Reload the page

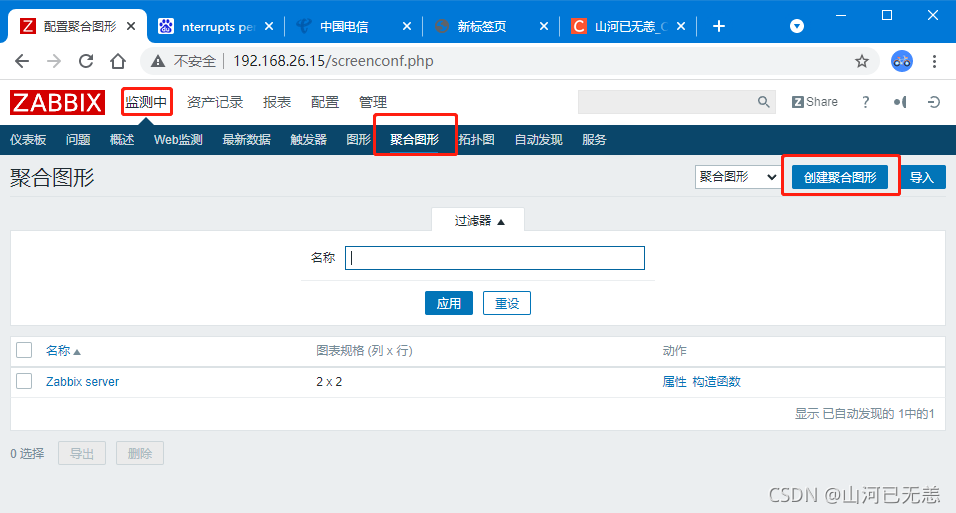coord(86,61)
